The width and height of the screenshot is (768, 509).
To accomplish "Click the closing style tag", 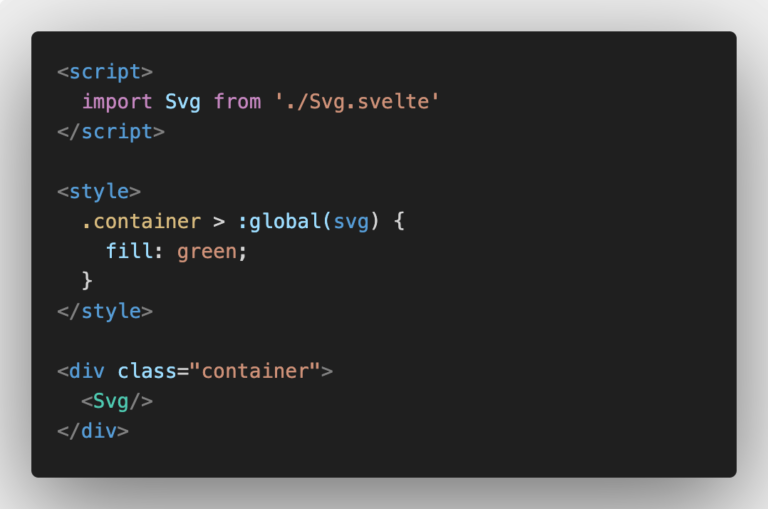I will [x=105, y=312].
